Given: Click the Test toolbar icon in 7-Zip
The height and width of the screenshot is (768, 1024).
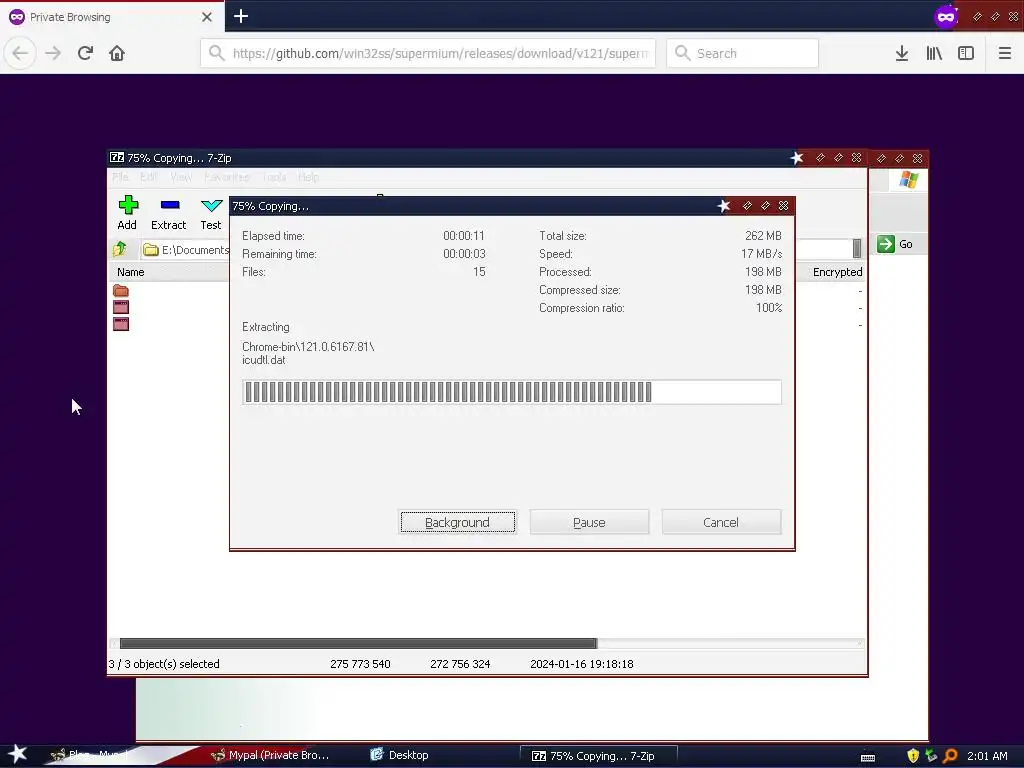Looking at the screenshot, I should [x=211, y=212].
